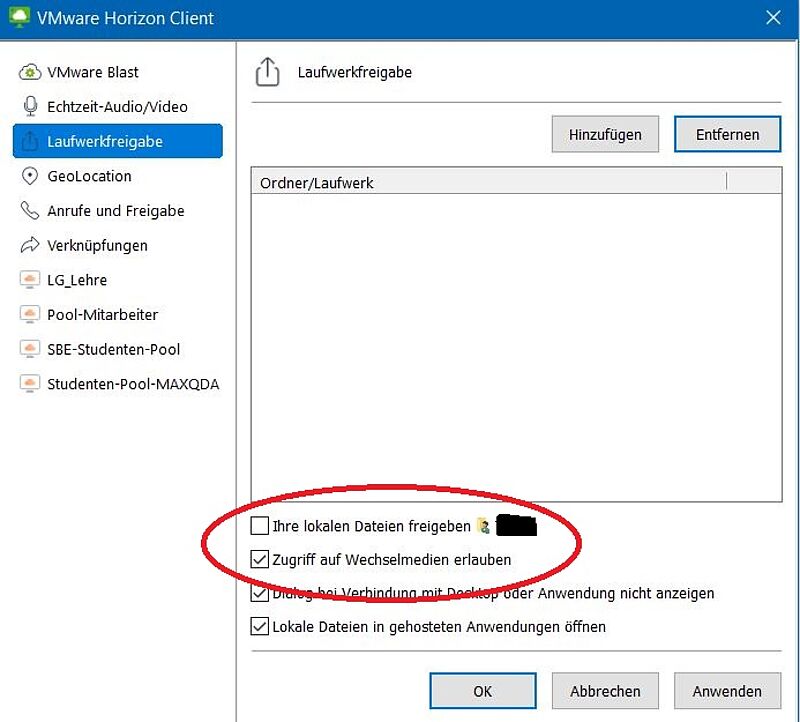Click the share icon beside Laufwerkfreigabe in sidebar
Viewport: 800px width, 722px height.
30,141
